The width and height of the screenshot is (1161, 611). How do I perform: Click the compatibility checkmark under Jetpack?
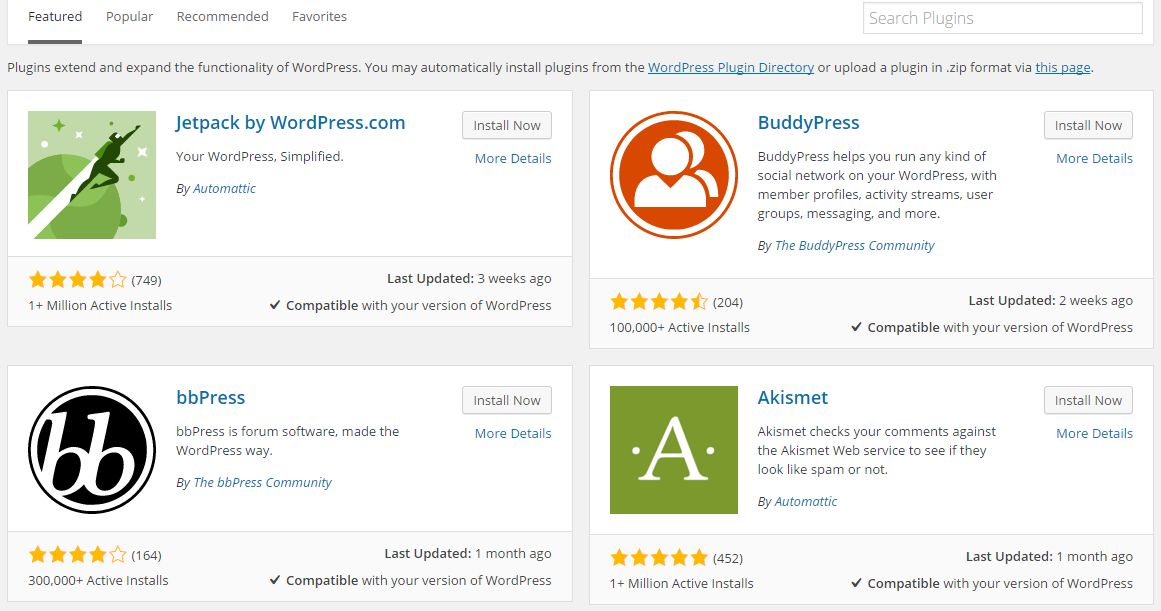pos(274,305)
